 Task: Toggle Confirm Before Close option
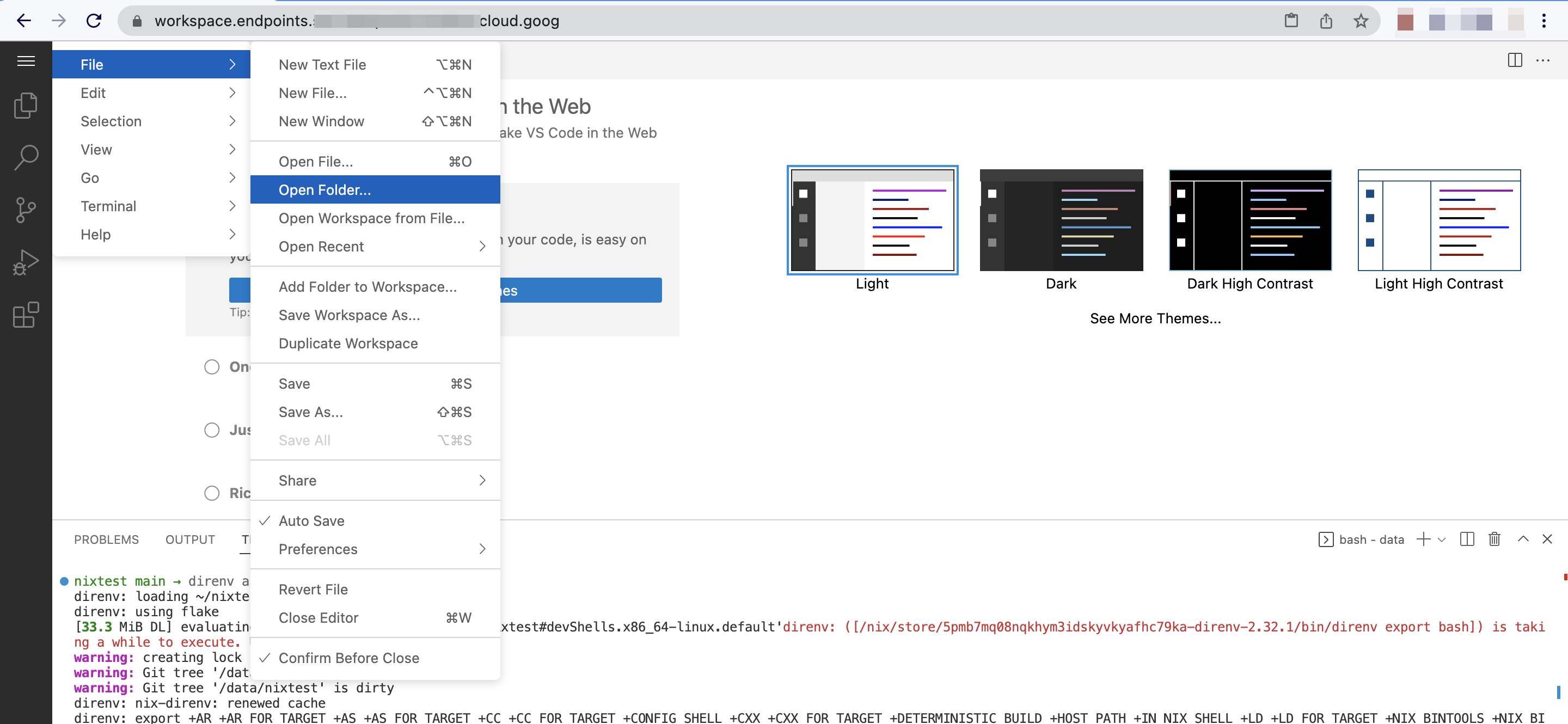349,658
